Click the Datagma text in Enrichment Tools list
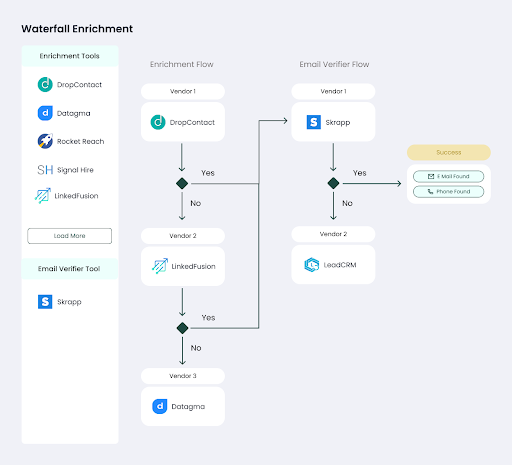Screen dimensions: 512x465 click(x=74, y=113)
